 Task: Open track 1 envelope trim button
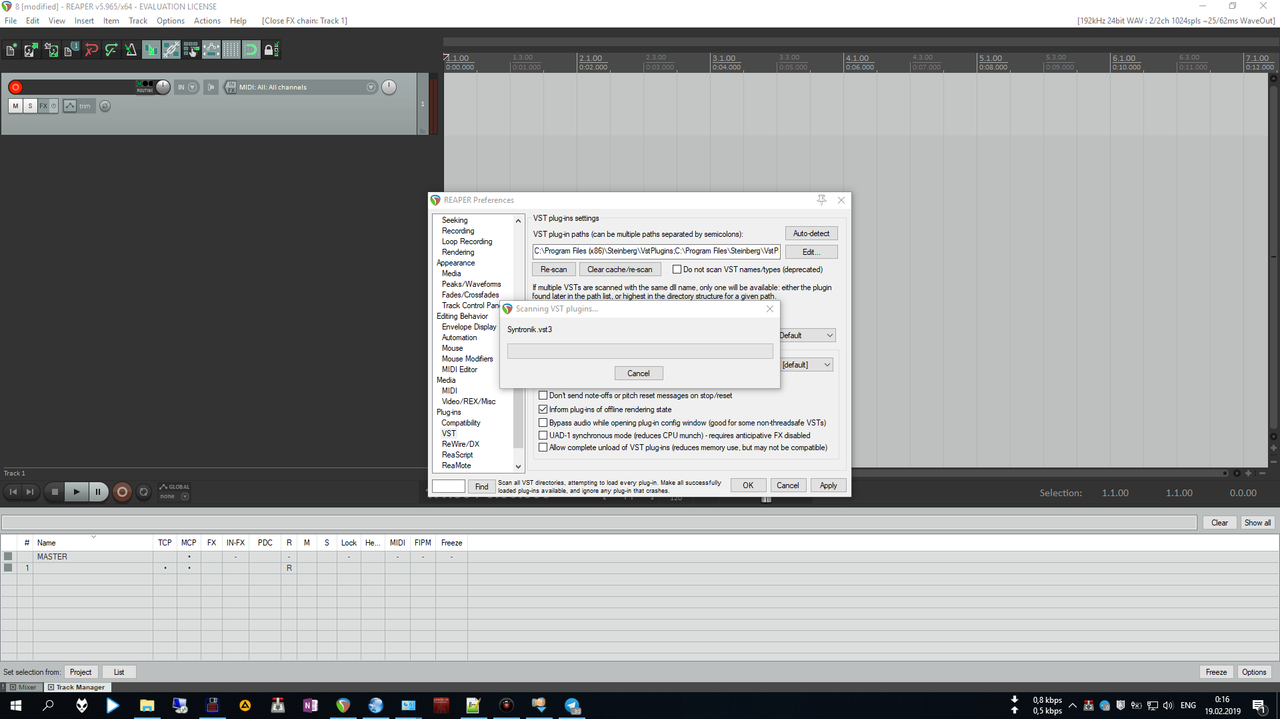click(78, 106)
